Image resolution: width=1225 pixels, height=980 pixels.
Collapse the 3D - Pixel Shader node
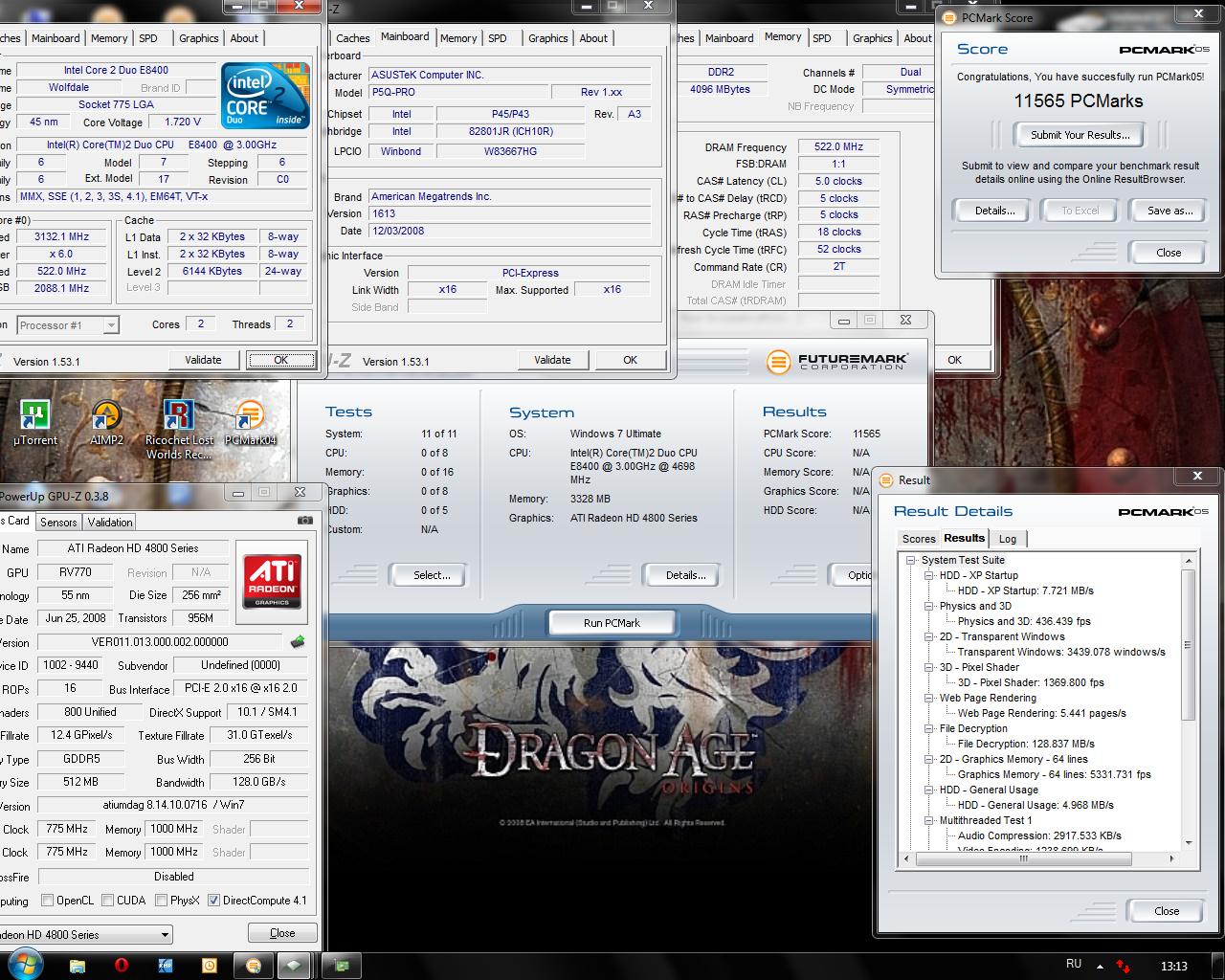(x=929, y=668)
